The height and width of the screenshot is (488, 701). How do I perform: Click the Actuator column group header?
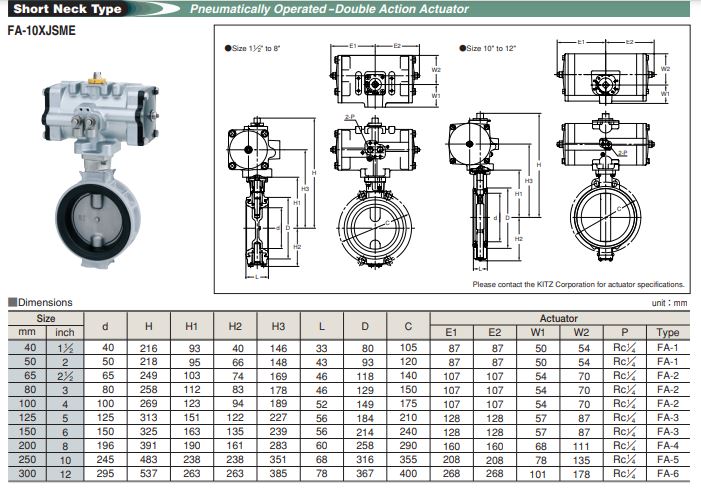point(559,318)
